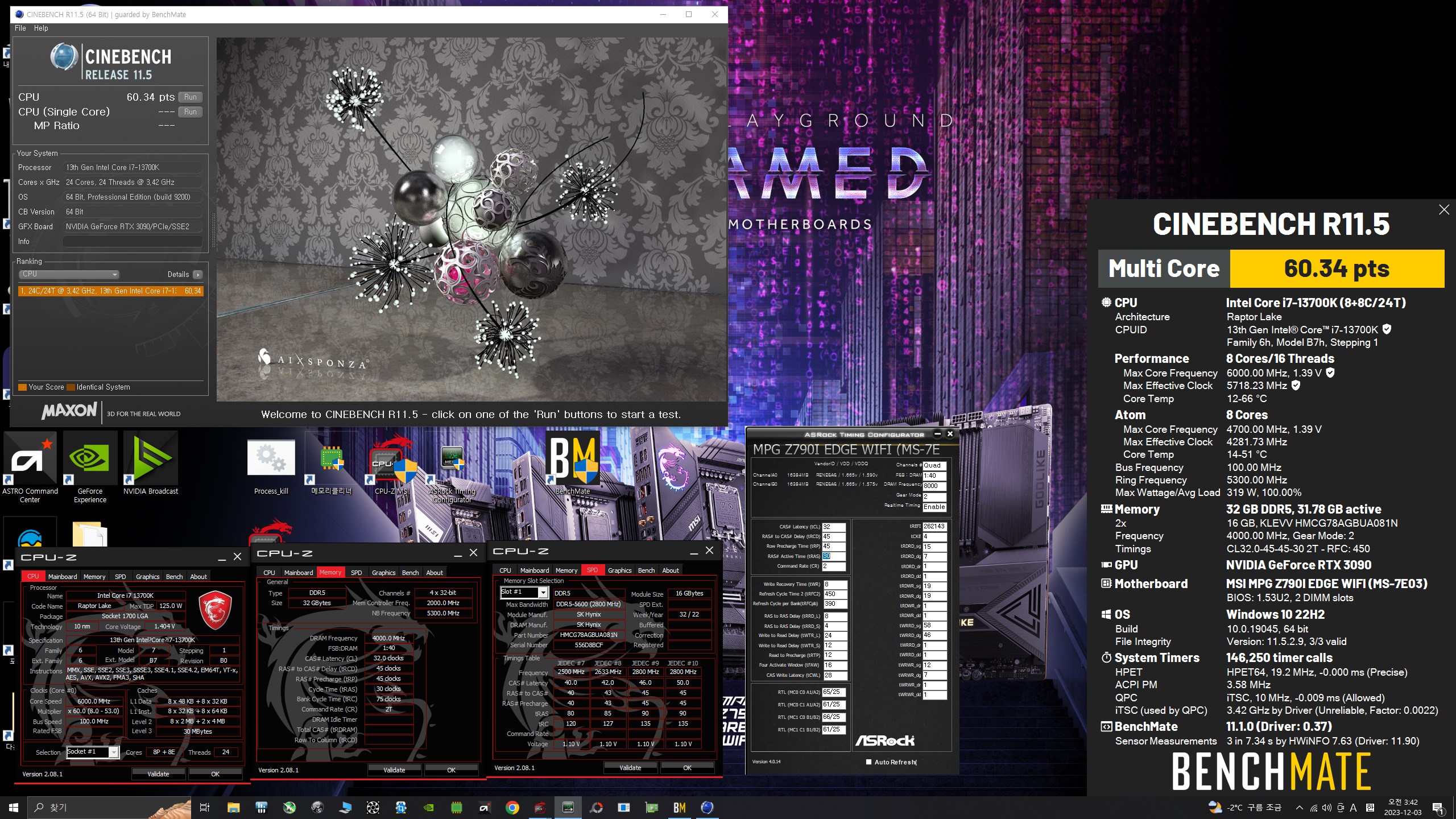Click the CAS# Latency tCL field
Viewport: 1456px width, 819px height.
click(x=834, y=527)
